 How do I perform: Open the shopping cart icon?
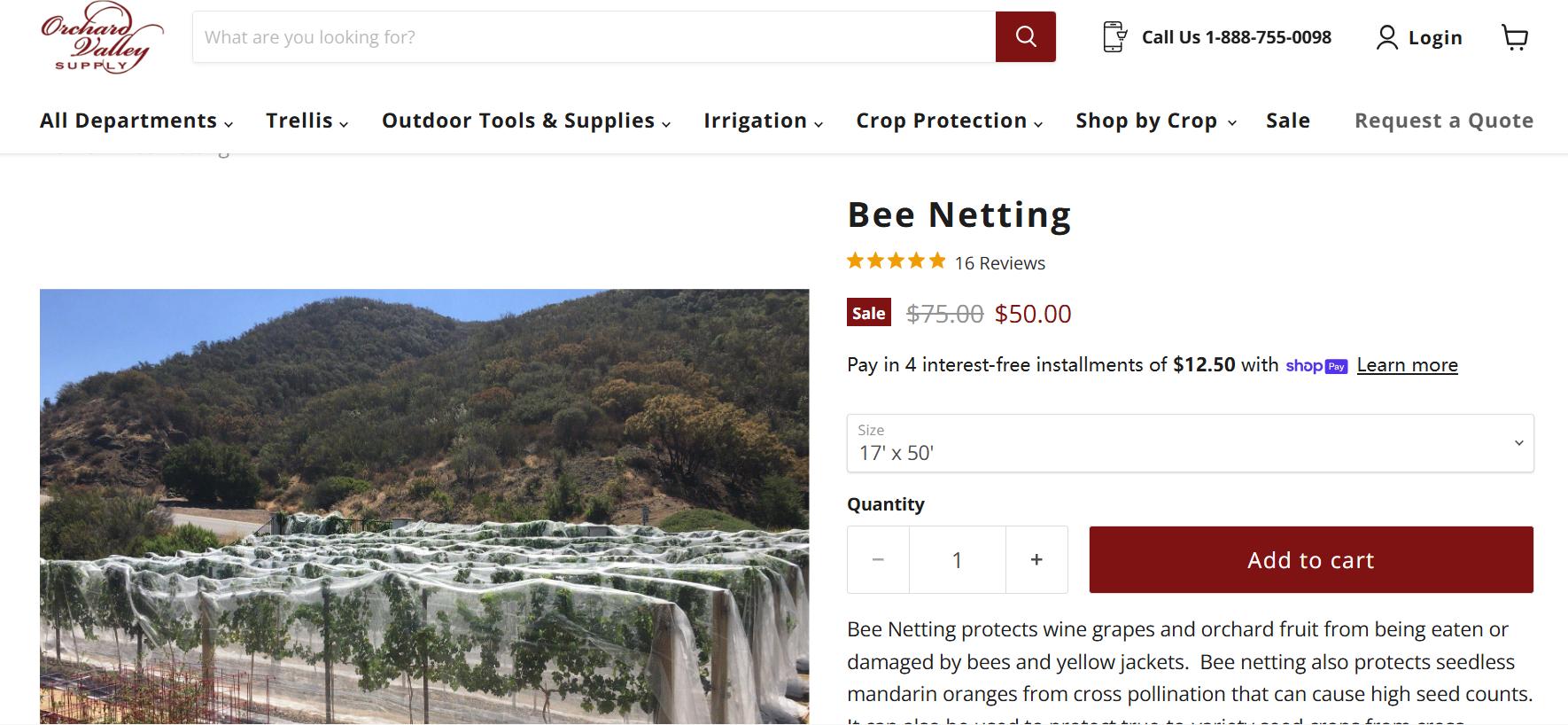pyautogui.click(x=1515, y=37)
